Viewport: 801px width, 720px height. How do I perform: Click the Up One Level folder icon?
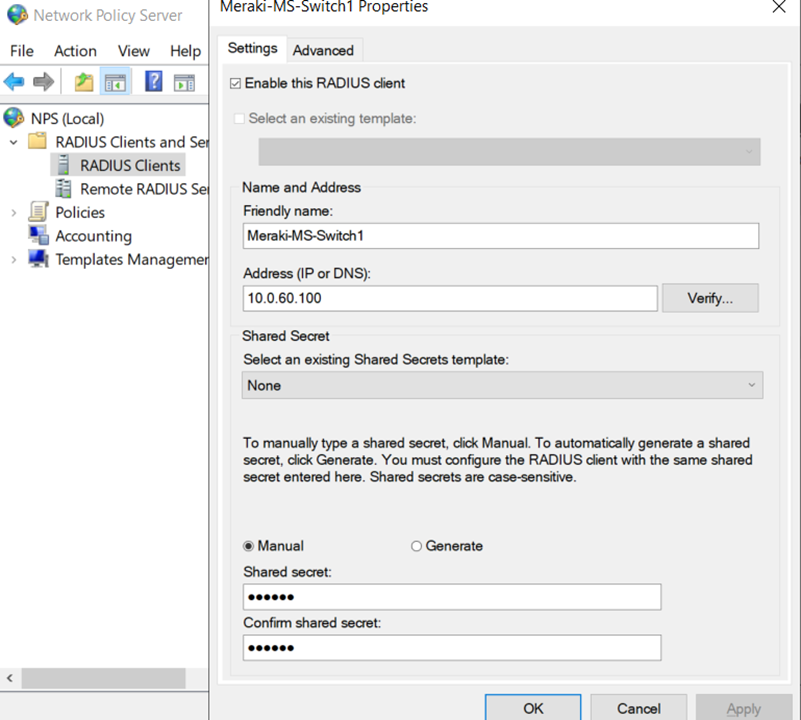tap(84, 82)
